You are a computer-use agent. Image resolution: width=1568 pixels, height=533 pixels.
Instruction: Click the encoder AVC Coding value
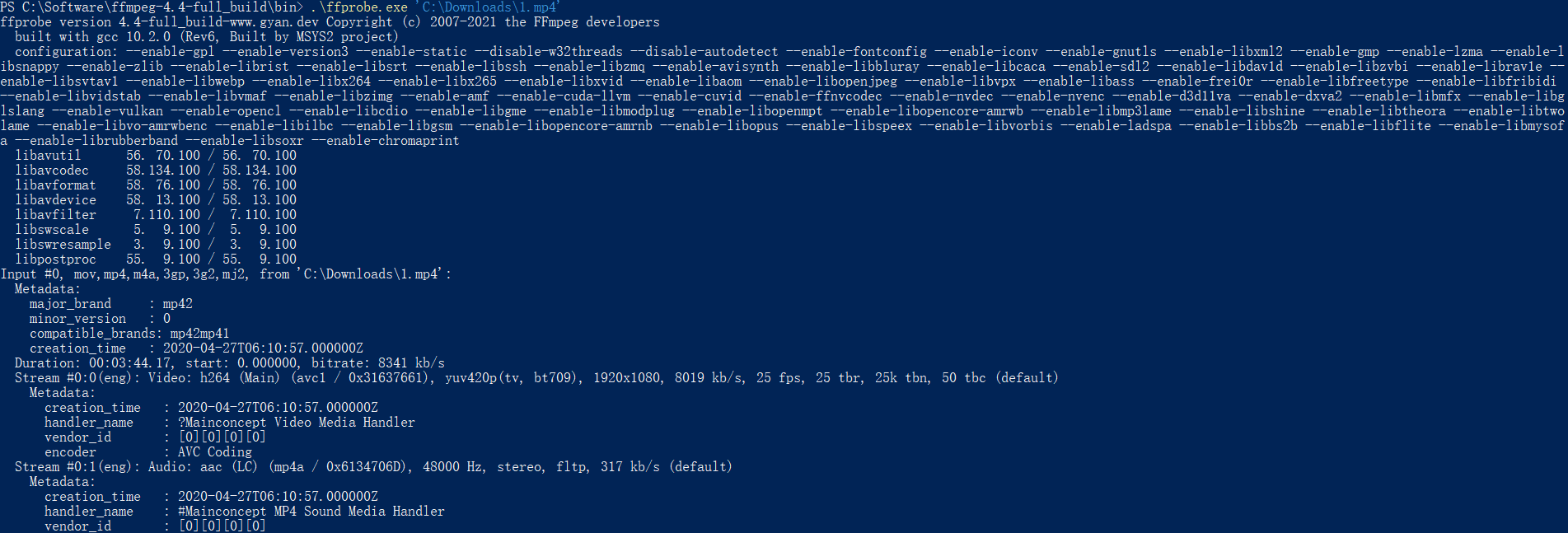[x=215, y=451]
